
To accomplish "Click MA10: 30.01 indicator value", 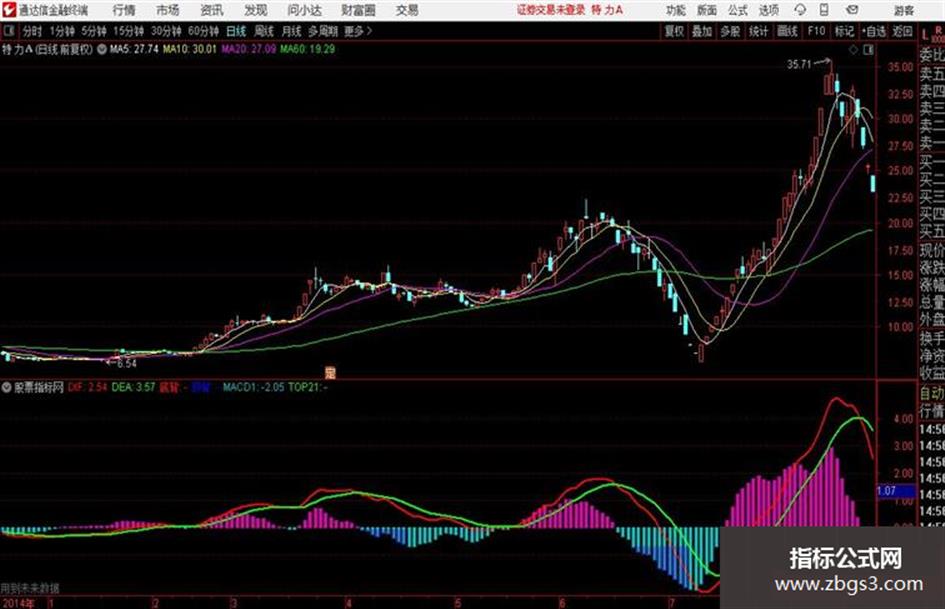I will click(189, 49).
